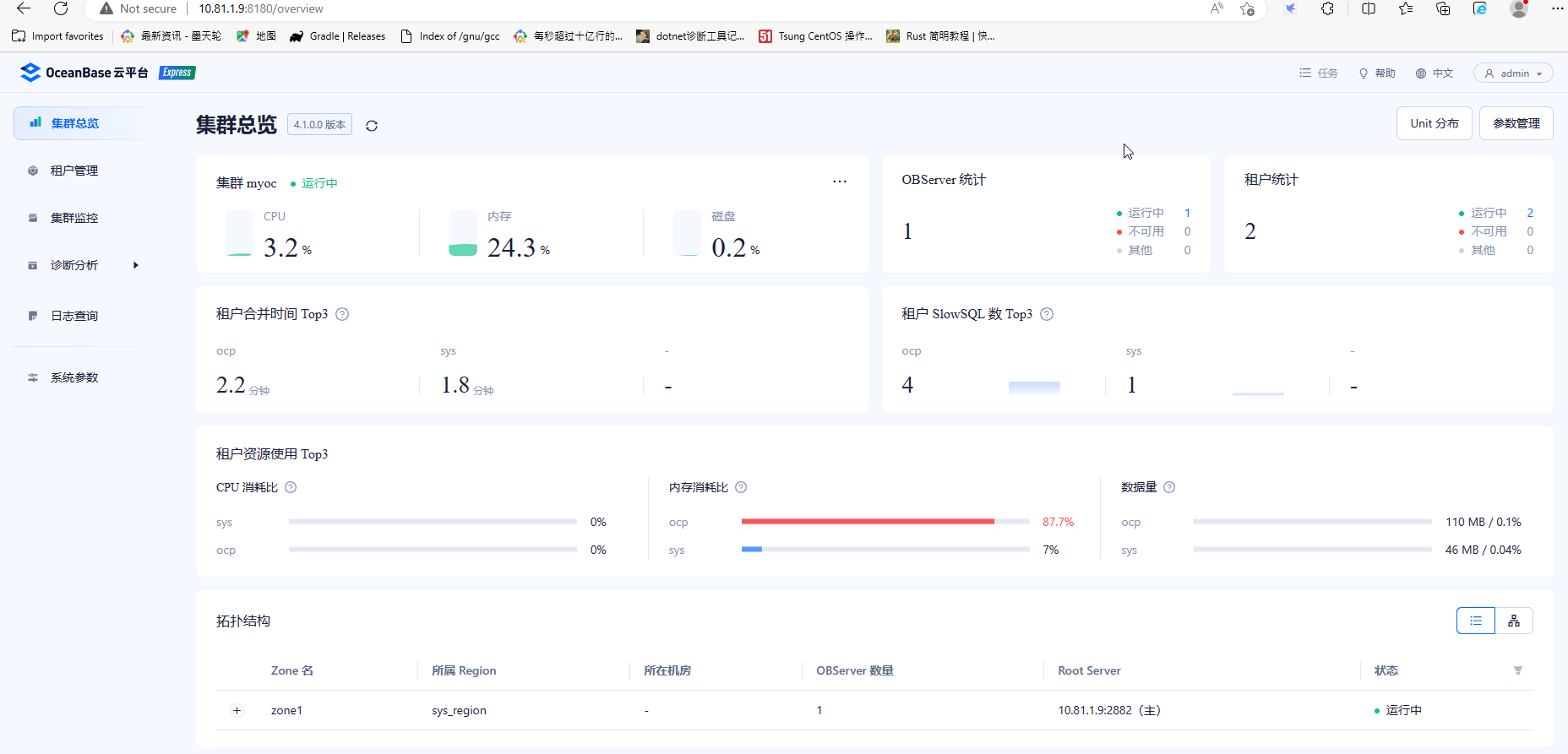Open 诊断分析 in the sidebar
This screenshot has height=754, width=1568.
[x=74, y=265]
